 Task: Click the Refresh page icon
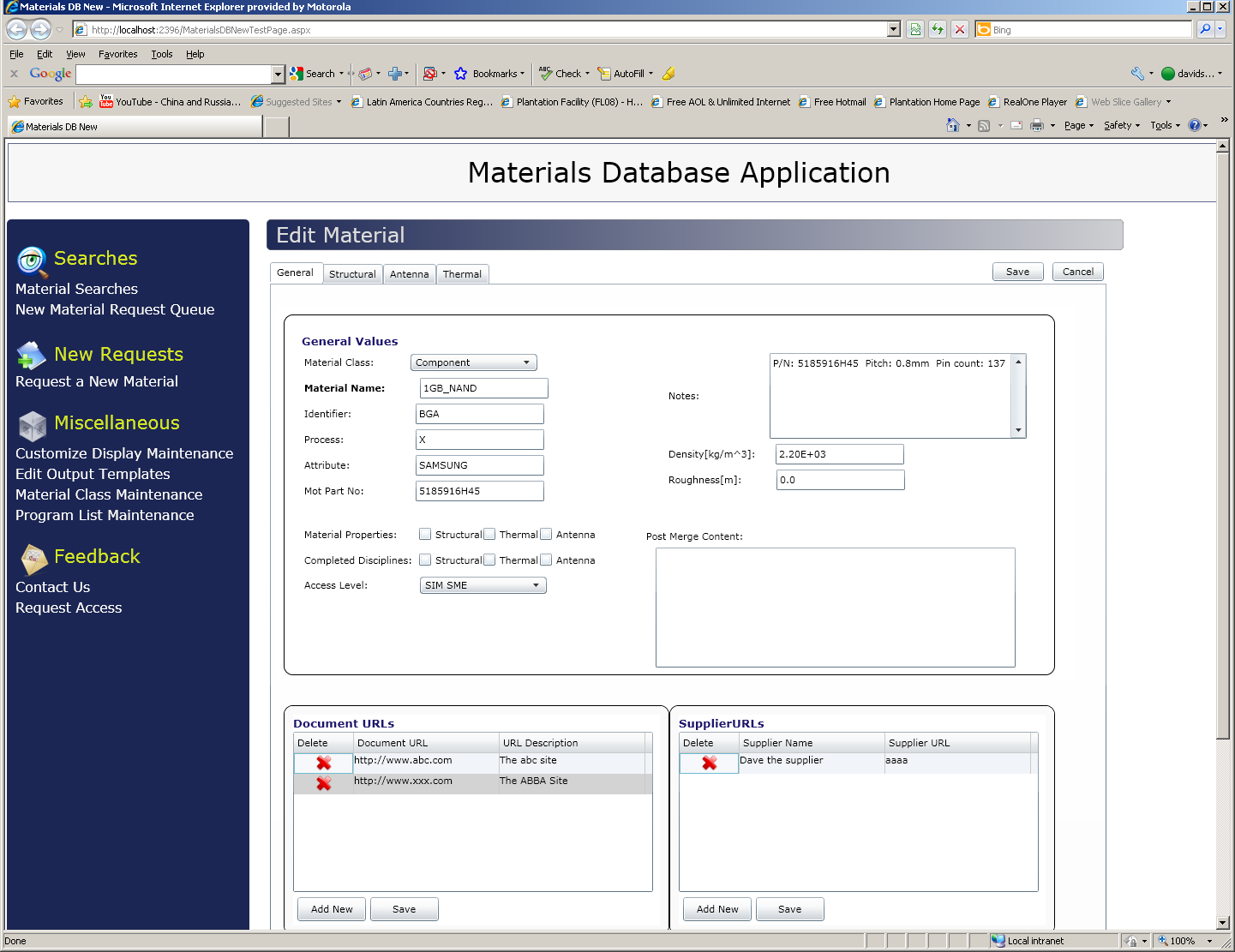938,29
